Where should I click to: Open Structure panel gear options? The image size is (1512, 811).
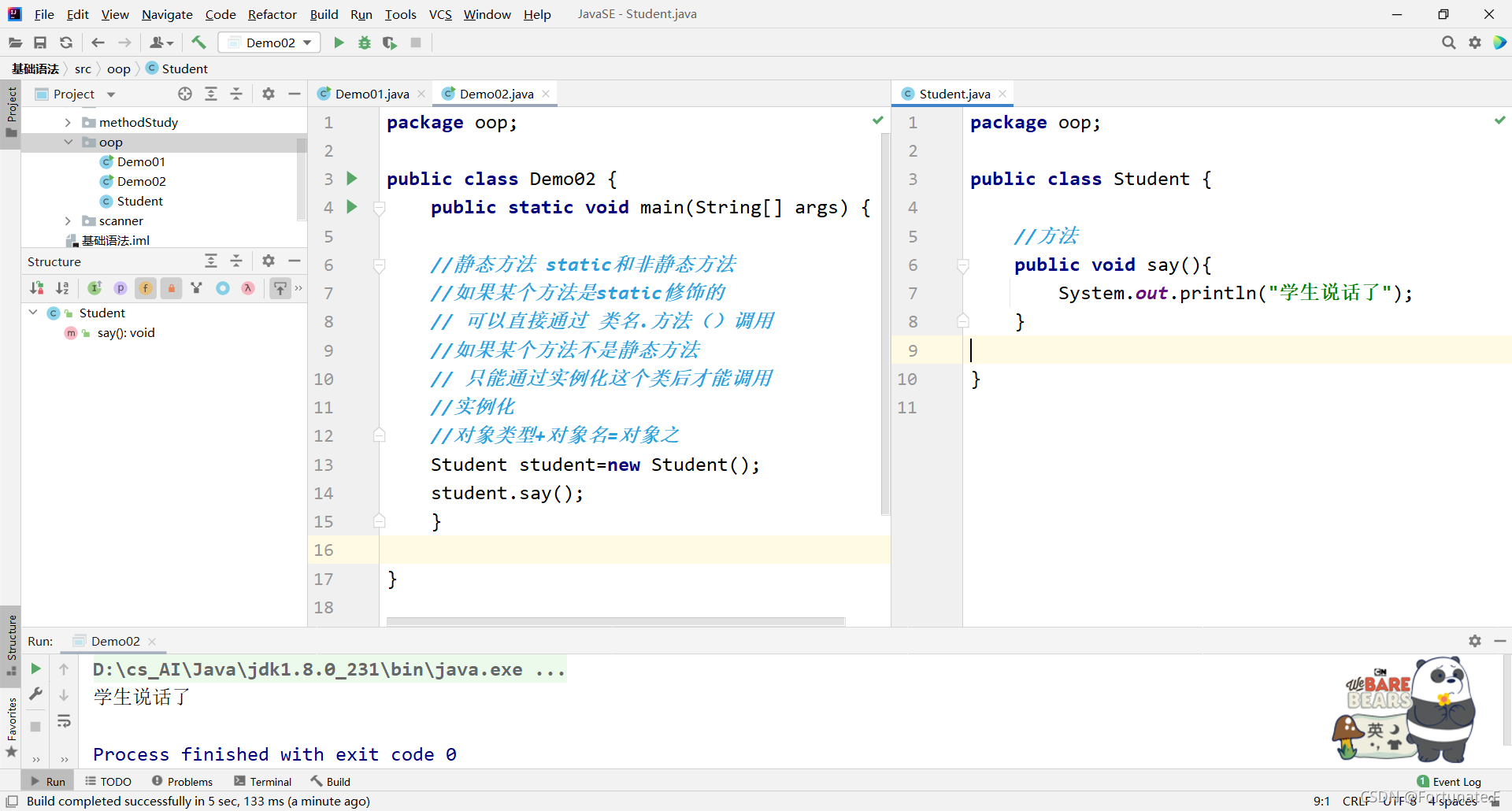click(269, 261)
